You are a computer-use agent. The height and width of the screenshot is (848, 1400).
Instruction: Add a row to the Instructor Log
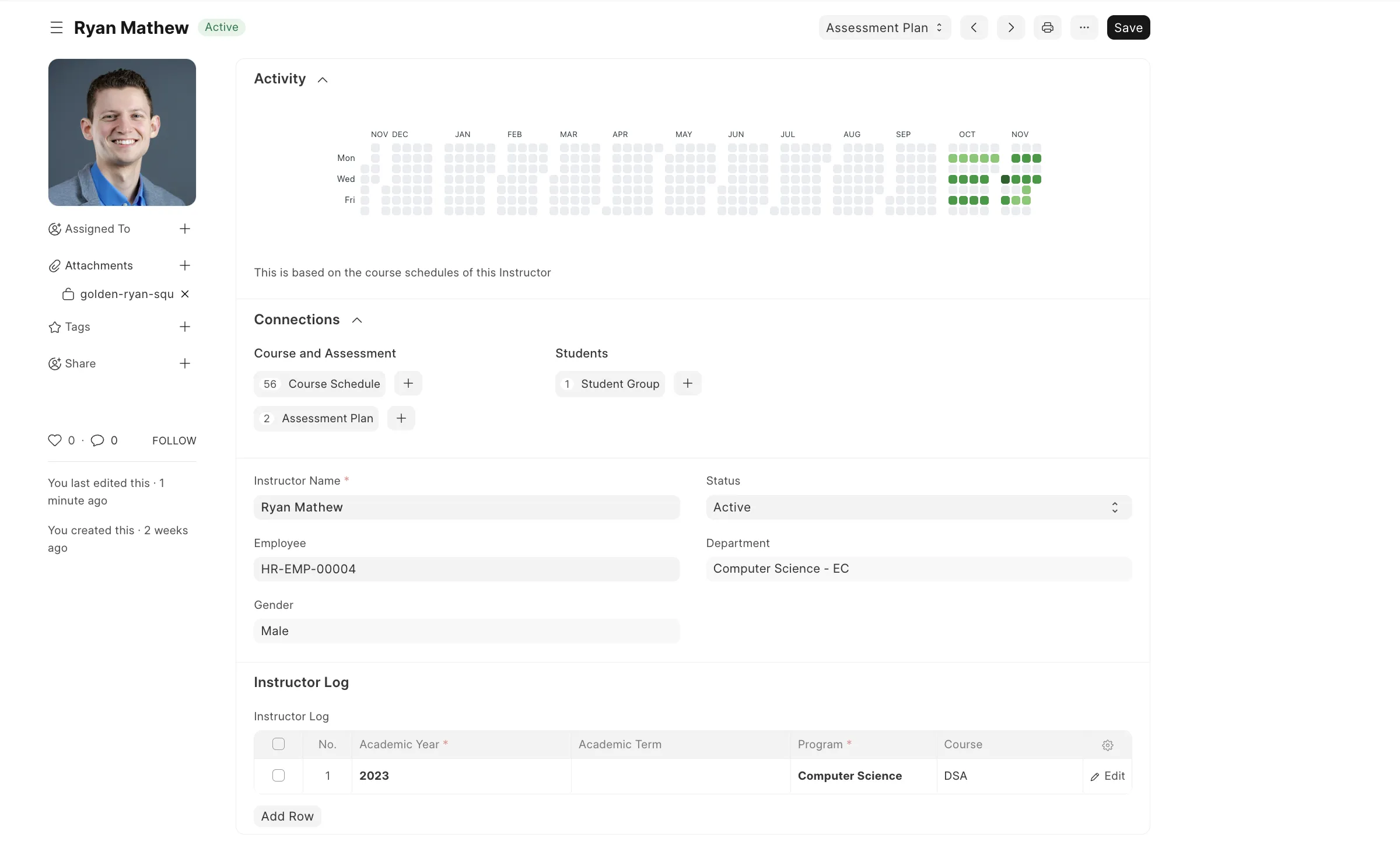tap(287, 816)
